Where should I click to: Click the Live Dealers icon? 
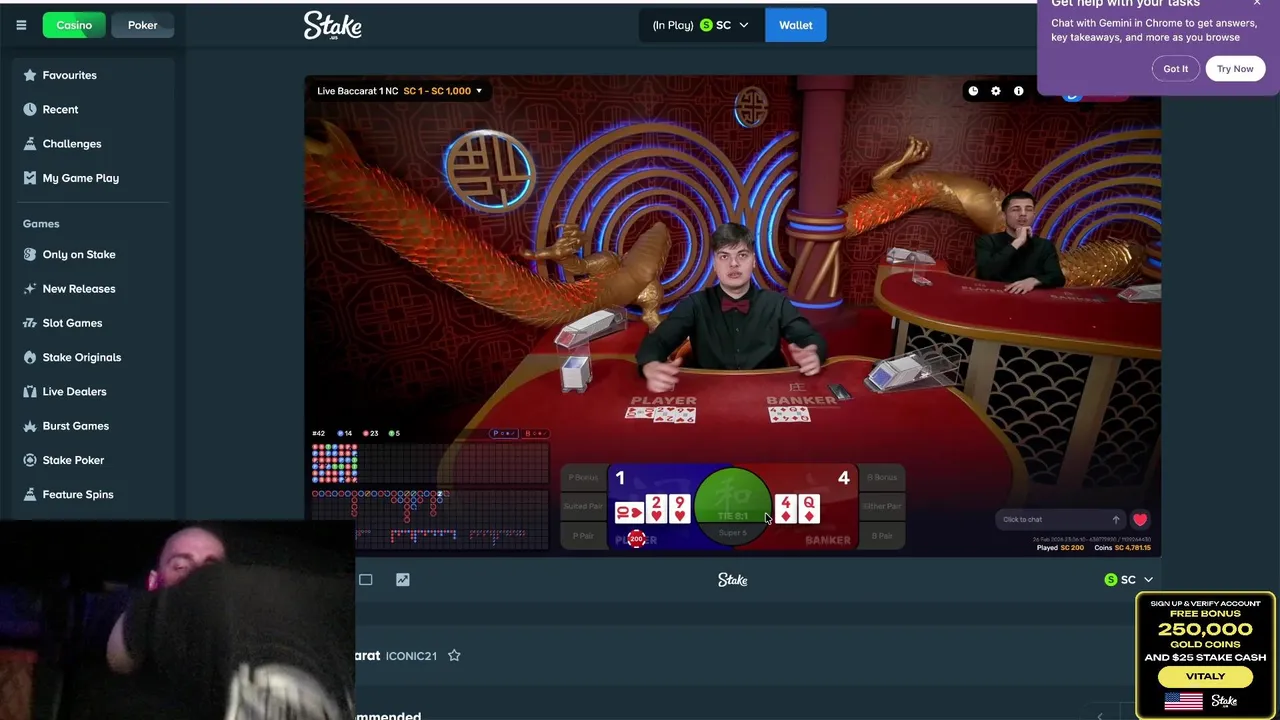click(x=30, y=391)
